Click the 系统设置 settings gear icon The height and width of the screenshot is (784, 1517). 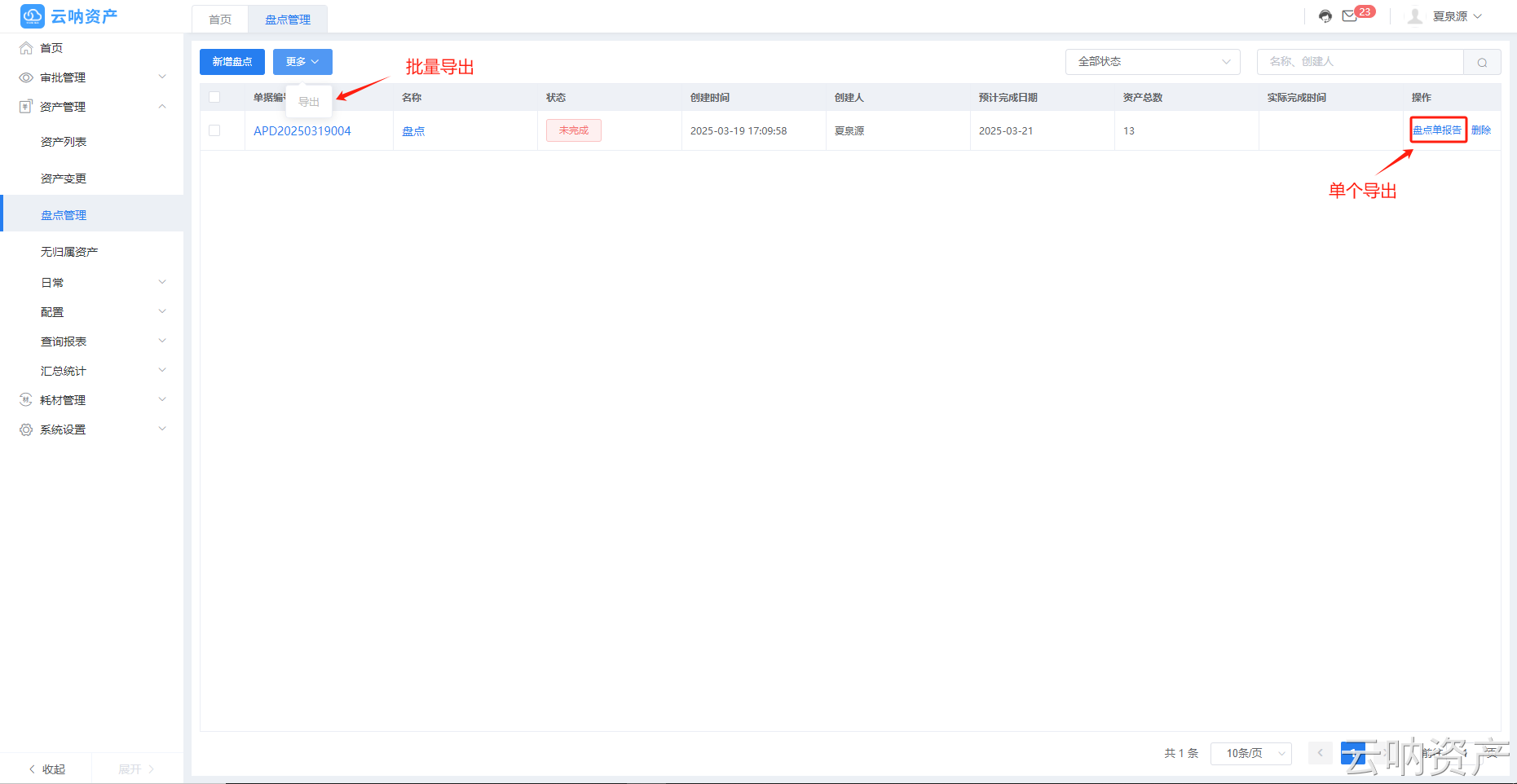pyautogui.click(x=25, y=429)
